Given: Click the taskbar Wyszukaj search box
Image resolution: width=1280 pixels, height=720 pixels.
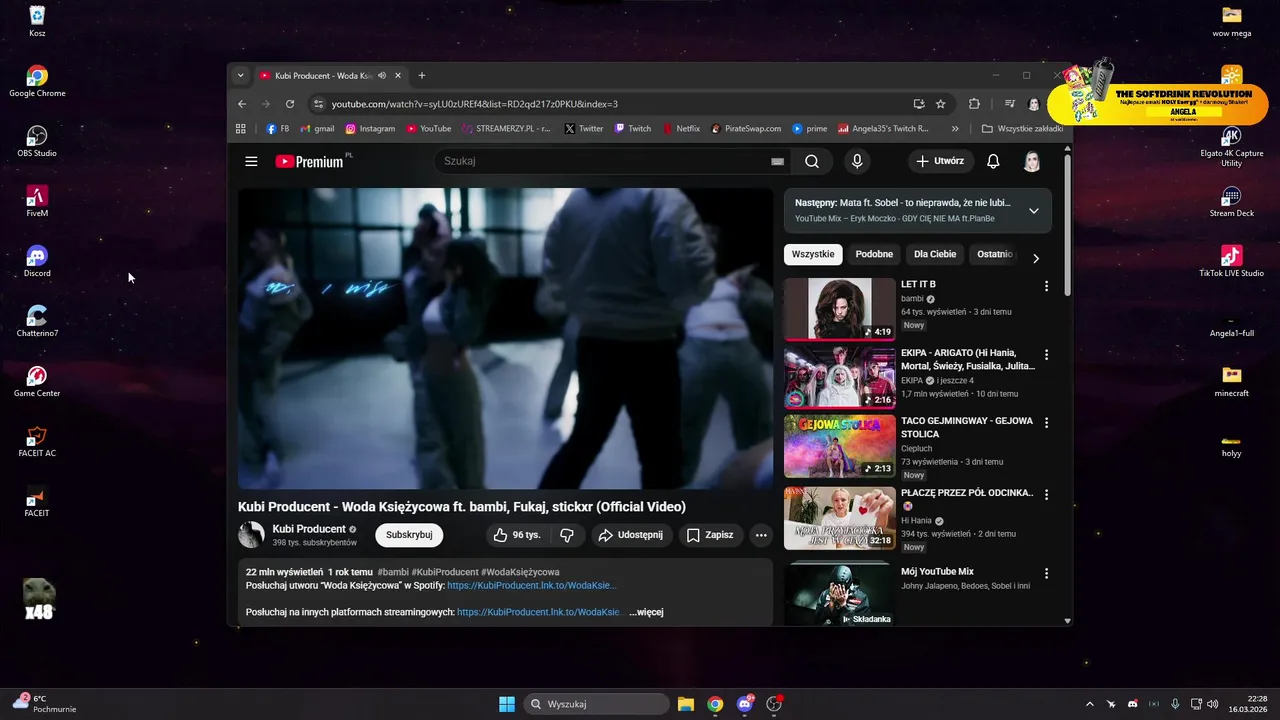Looking at the screenshot, I should pyautogui.click(x=597, y=704).
